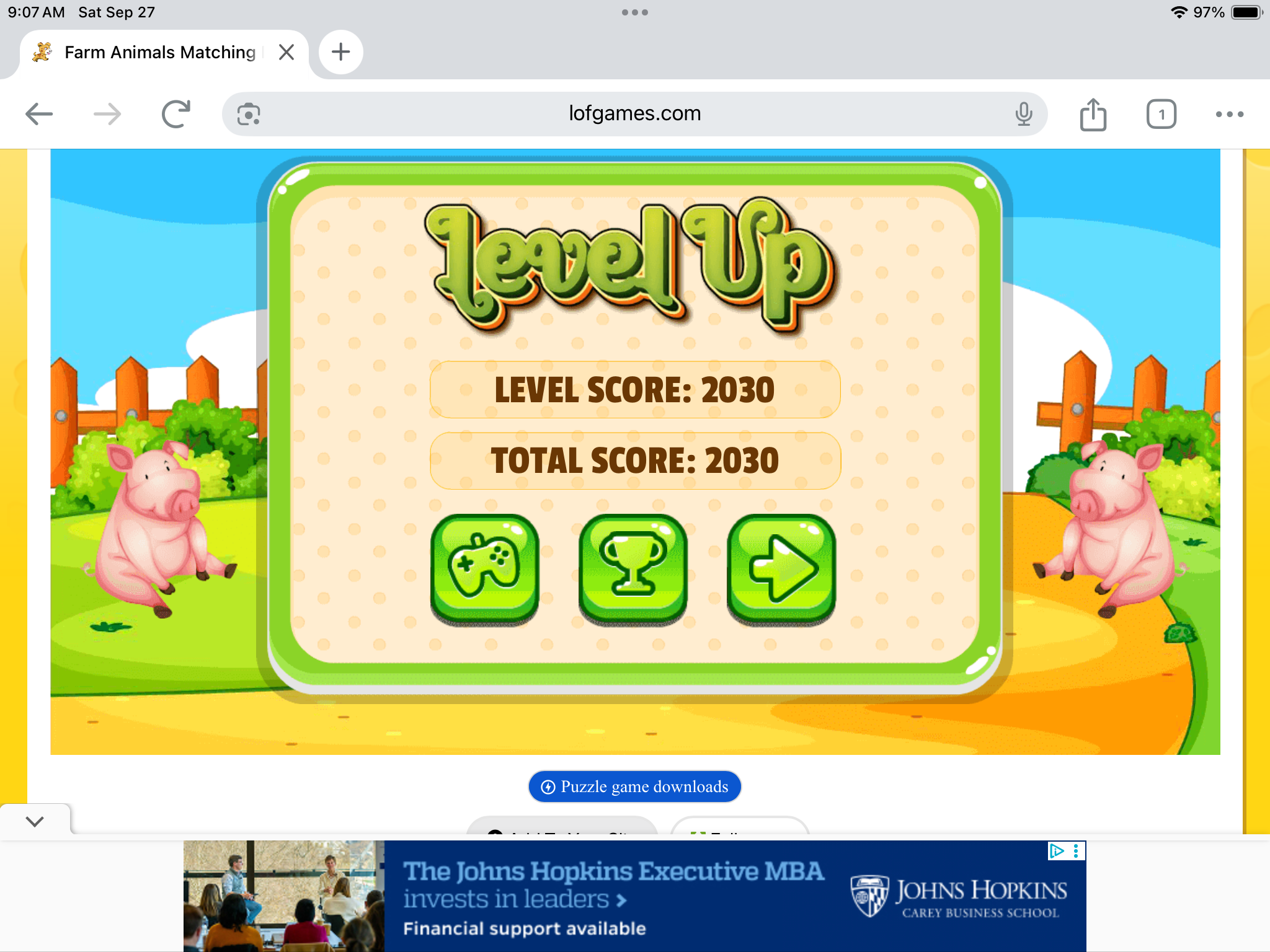
Task: Open a new tab with plus button
Action: (340, 52)
